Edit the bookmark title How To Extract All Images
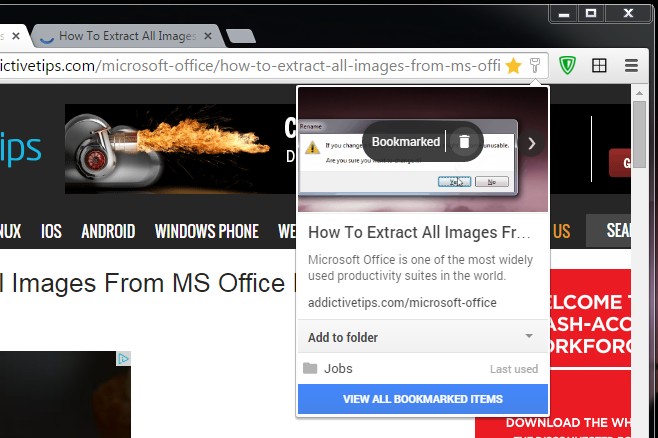The image size is (658, 438). click(419, 232)
